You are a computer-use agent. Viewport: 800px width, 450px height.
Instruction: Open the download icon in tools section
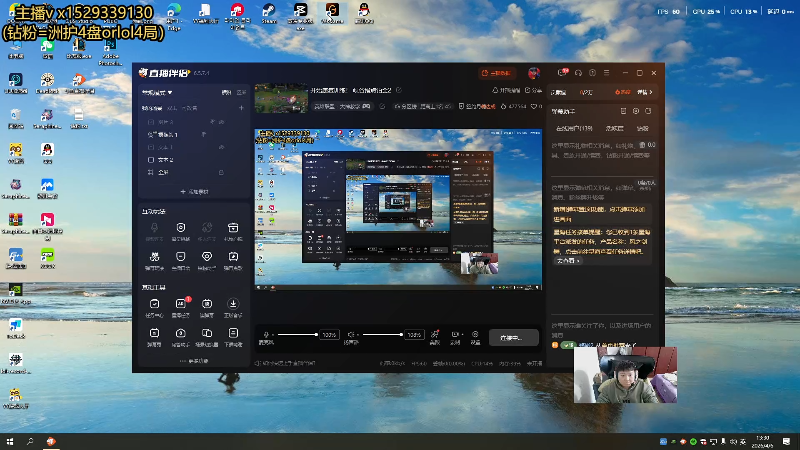point(233,304)
